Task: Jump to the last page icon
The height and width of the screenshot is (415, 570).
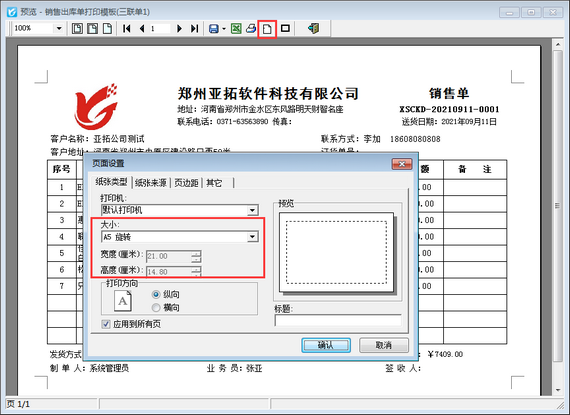Action: point(194,28)
